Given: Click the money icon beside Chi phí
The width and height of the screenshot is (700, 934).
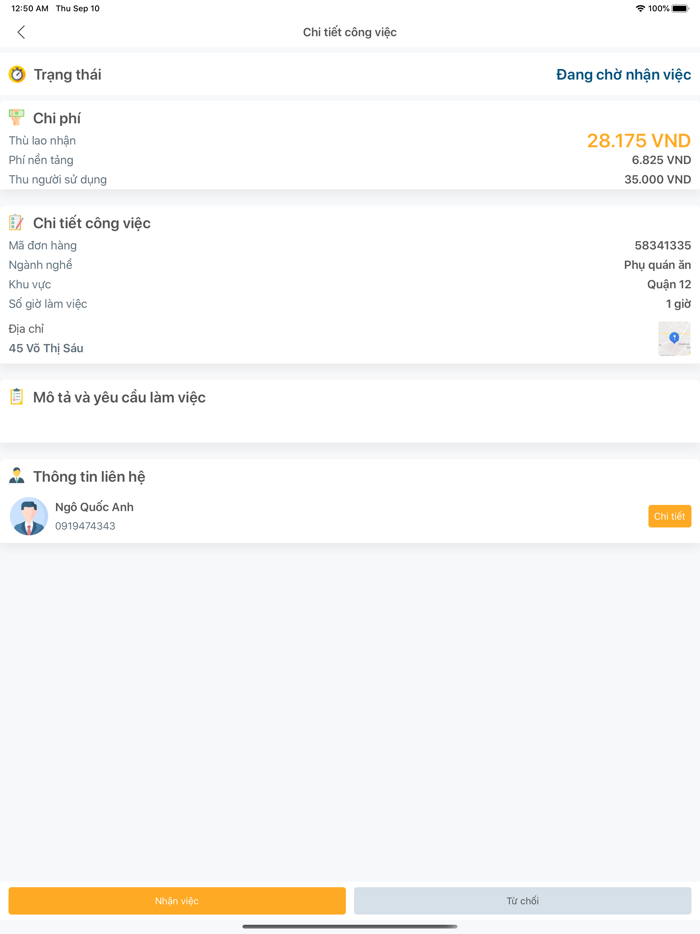Looking at the screenshot, I should click(17, 118).
